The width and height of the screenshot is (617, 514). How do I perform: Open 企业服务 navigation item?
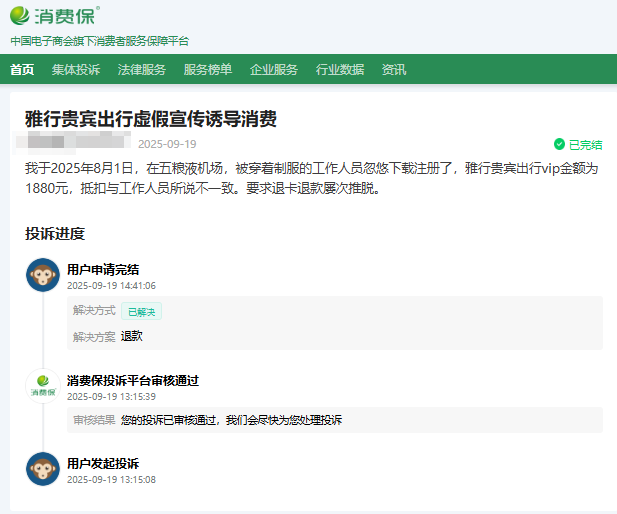pyautogui.click(x=274, y=70)
